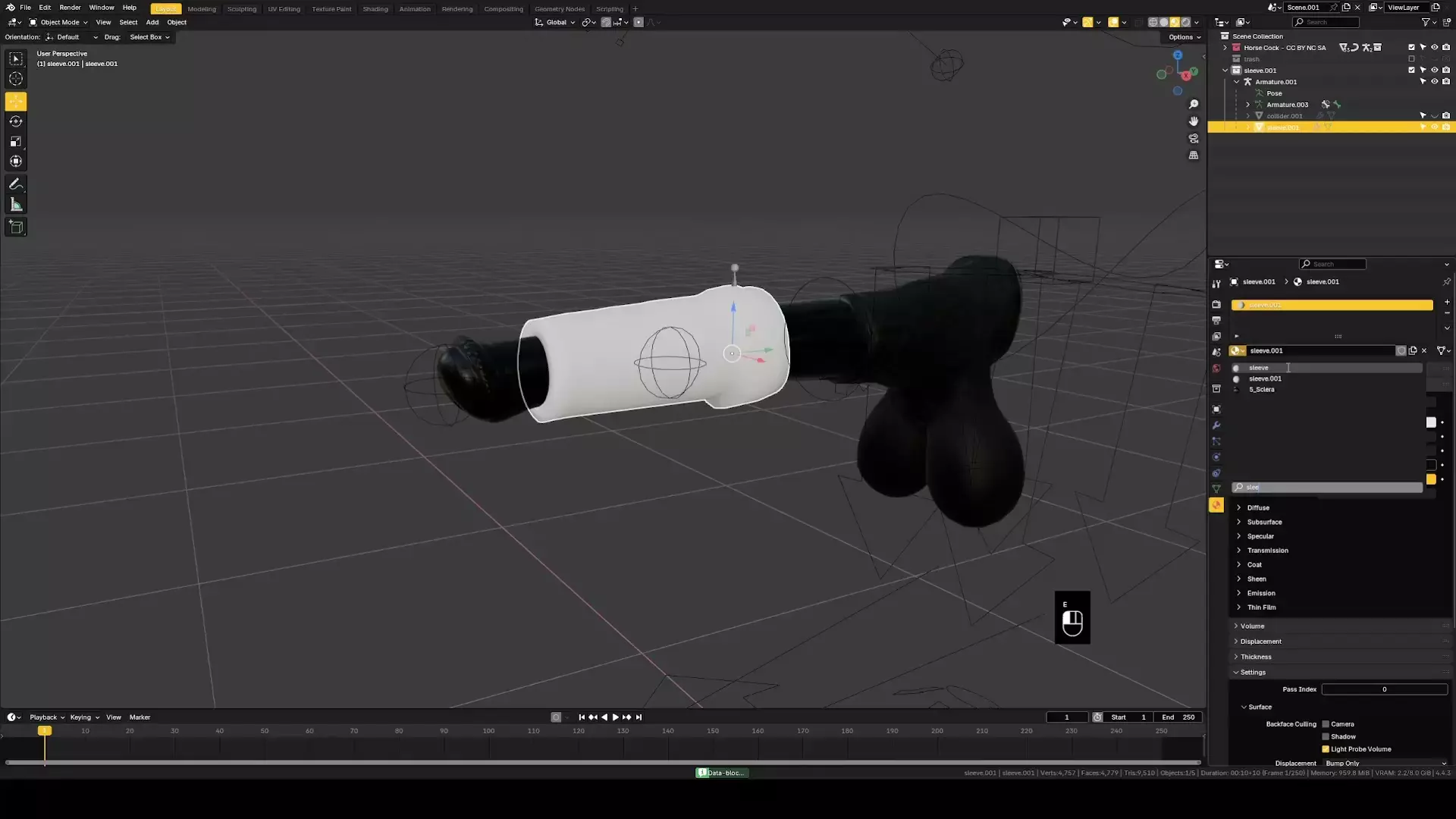Switch to the Shading workspace tab
Image resolution: width=1456 pixels, height=819 pixels.
click(375, 9)
